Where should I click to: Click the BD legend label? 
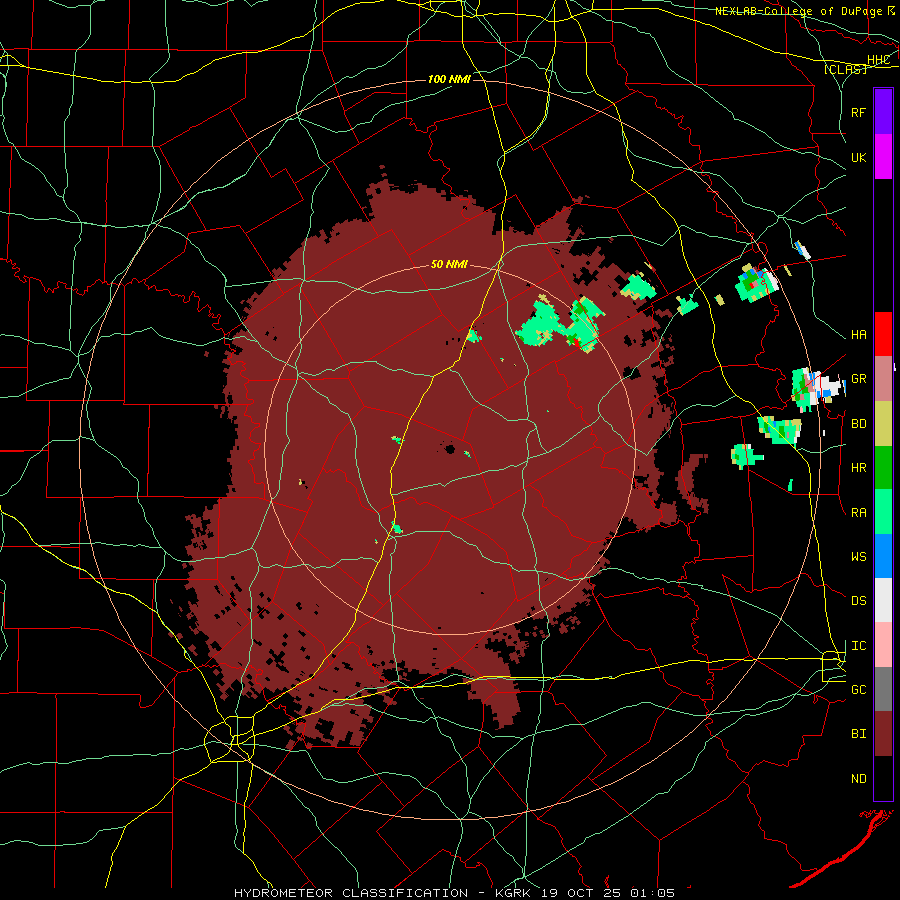click(x=859, y=424)
